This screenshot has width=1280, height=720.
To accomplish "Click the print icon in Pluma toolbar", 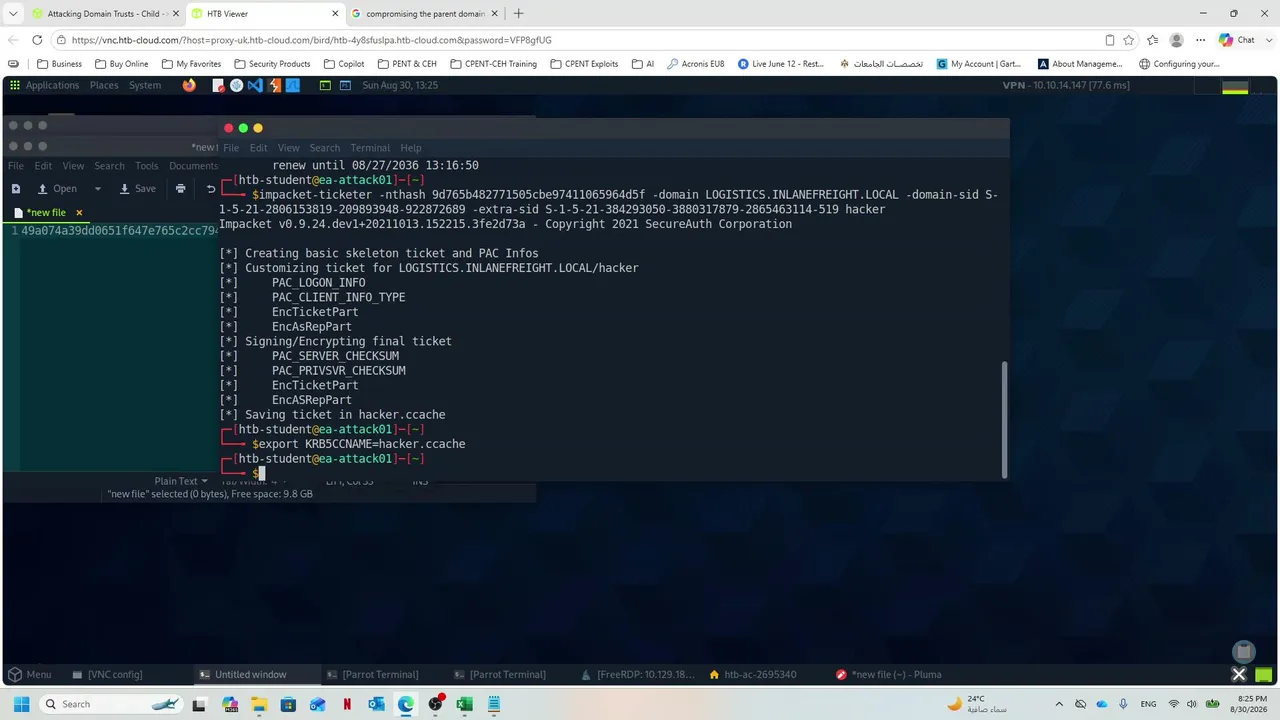I will pos(180,188).
